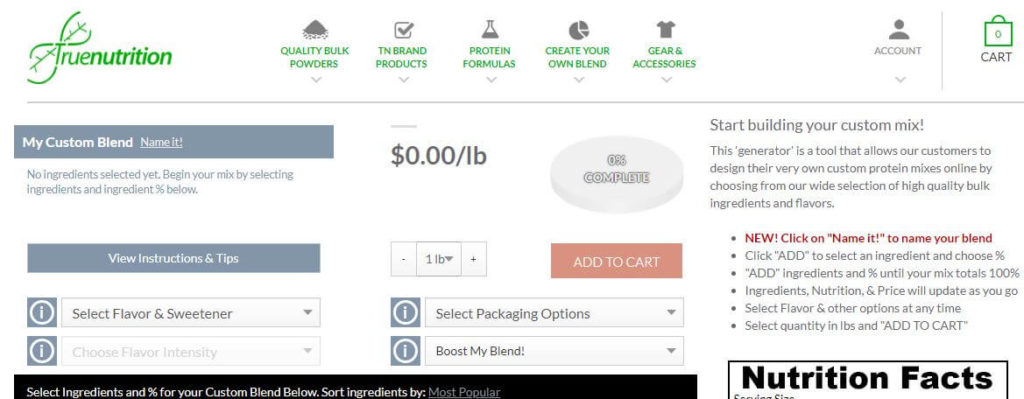Screen dimensions: 1024x399
Task: Click the Most Popular sort link
Action: [464, 392]
